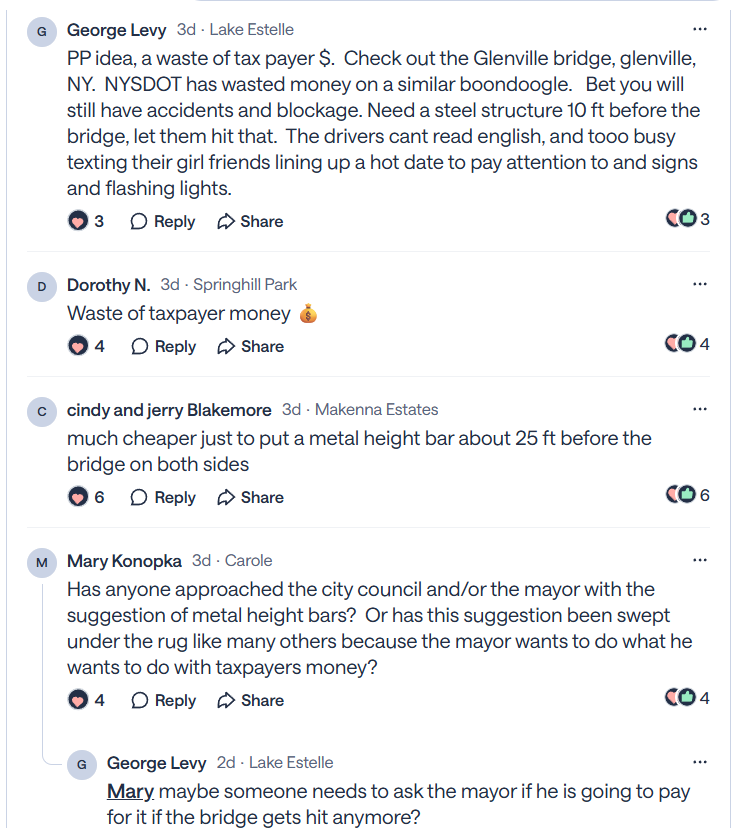Toggle heart reaction on Dorothy N.'s comment
The width and height of the screenshot is (736, 828).
[x=78, y=346]
